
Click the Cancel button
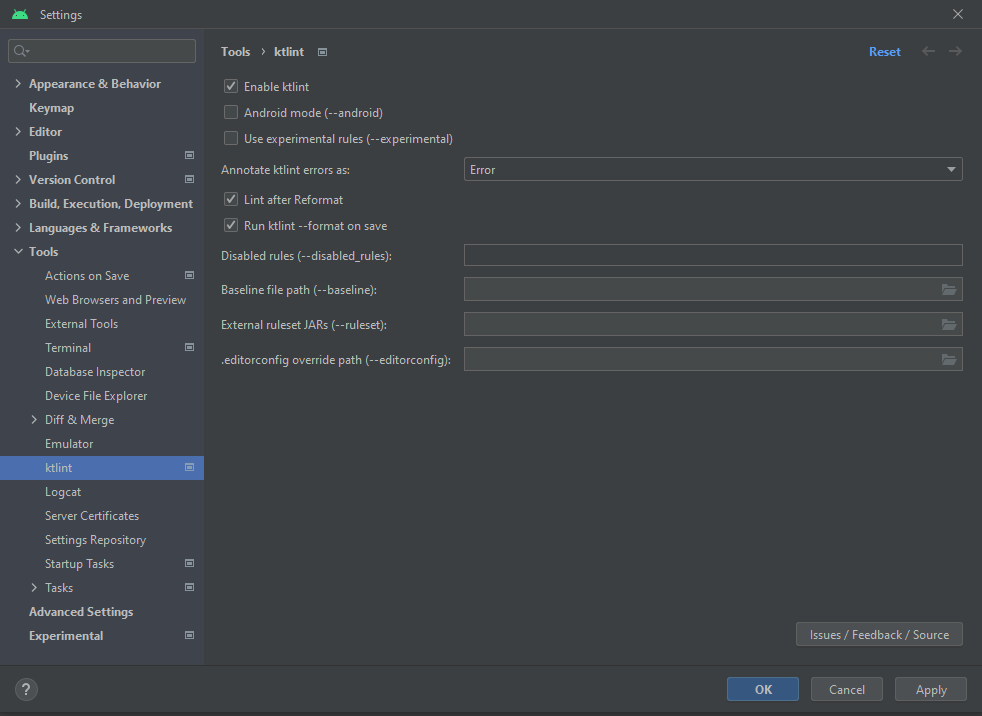[847, 689]
